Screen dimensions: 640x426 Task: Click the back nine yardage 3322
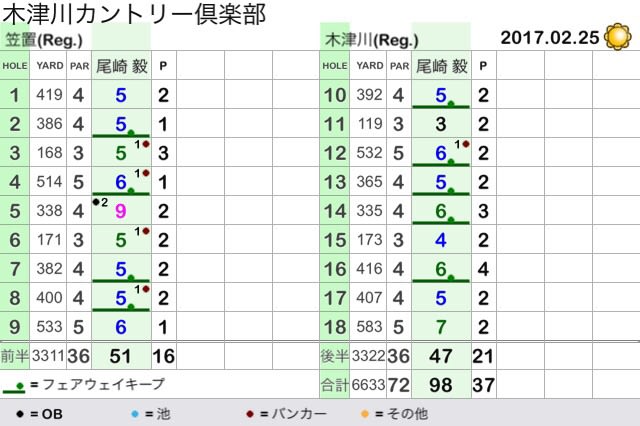(369, 356)
